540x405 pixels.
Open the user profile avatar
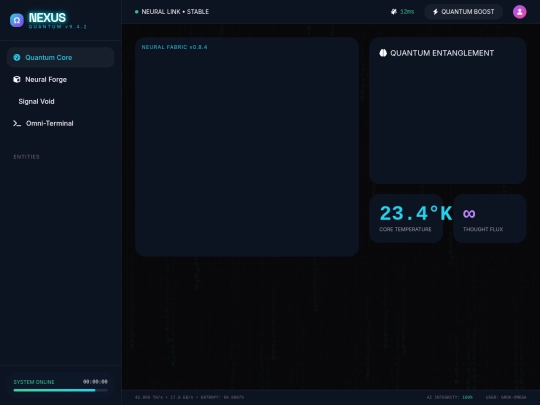[x=519, y=12]
